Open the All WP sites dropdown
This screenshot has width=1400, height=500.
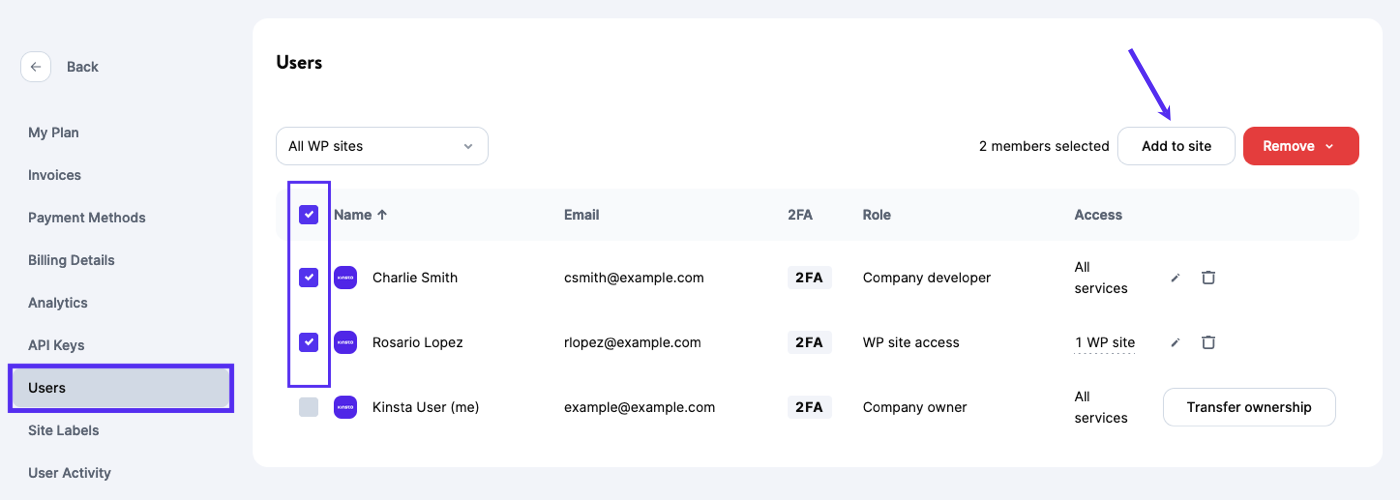click(382, 146)
